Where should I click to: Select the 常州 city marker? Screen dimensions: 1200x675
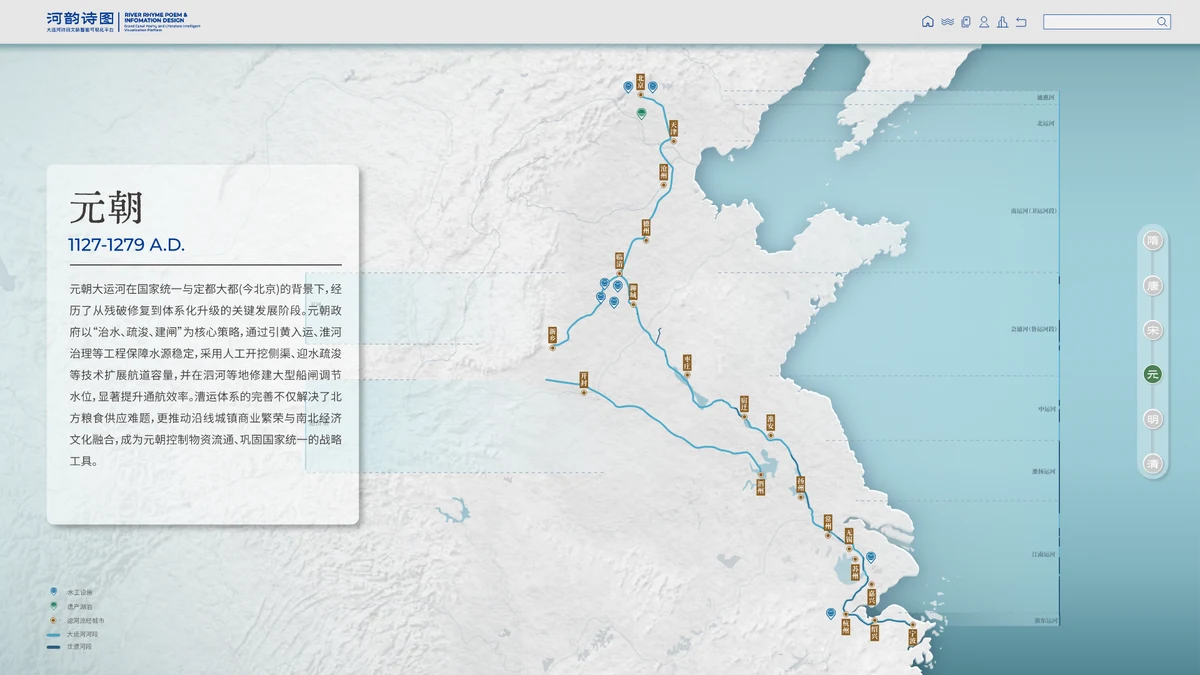pyautogui.click(x=828, y=524)
